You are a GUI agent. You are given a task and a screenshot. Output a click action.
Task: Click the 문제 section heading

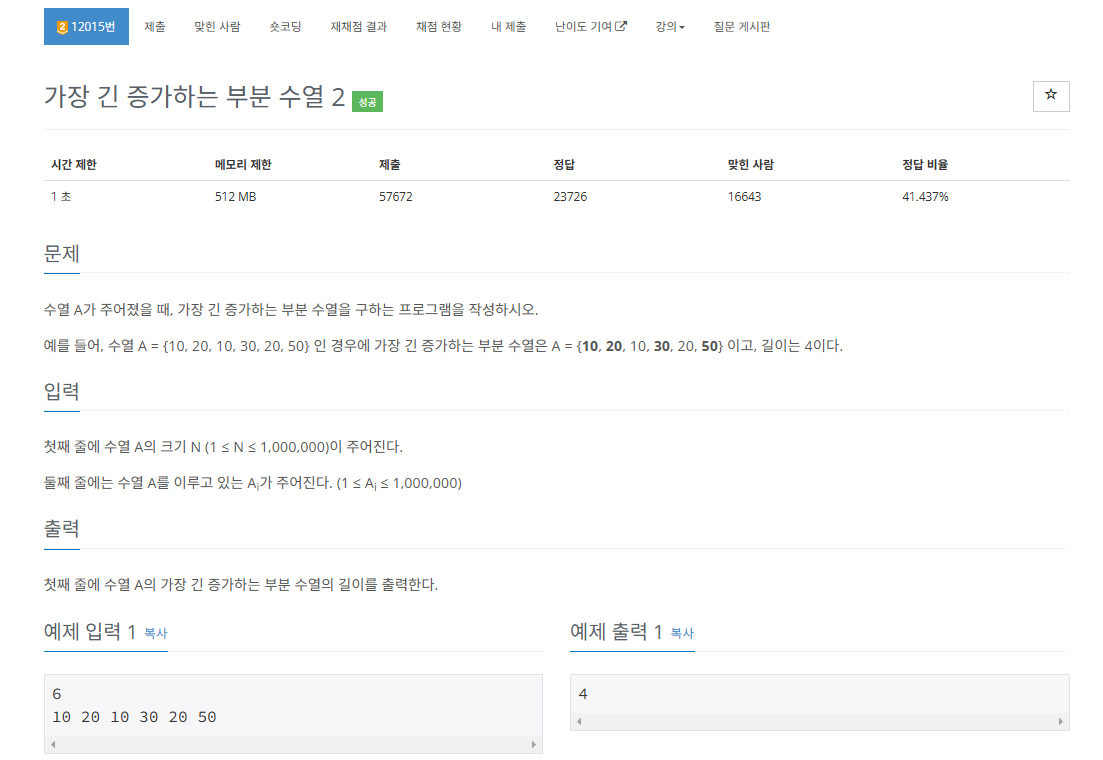(x=62, y=254)
